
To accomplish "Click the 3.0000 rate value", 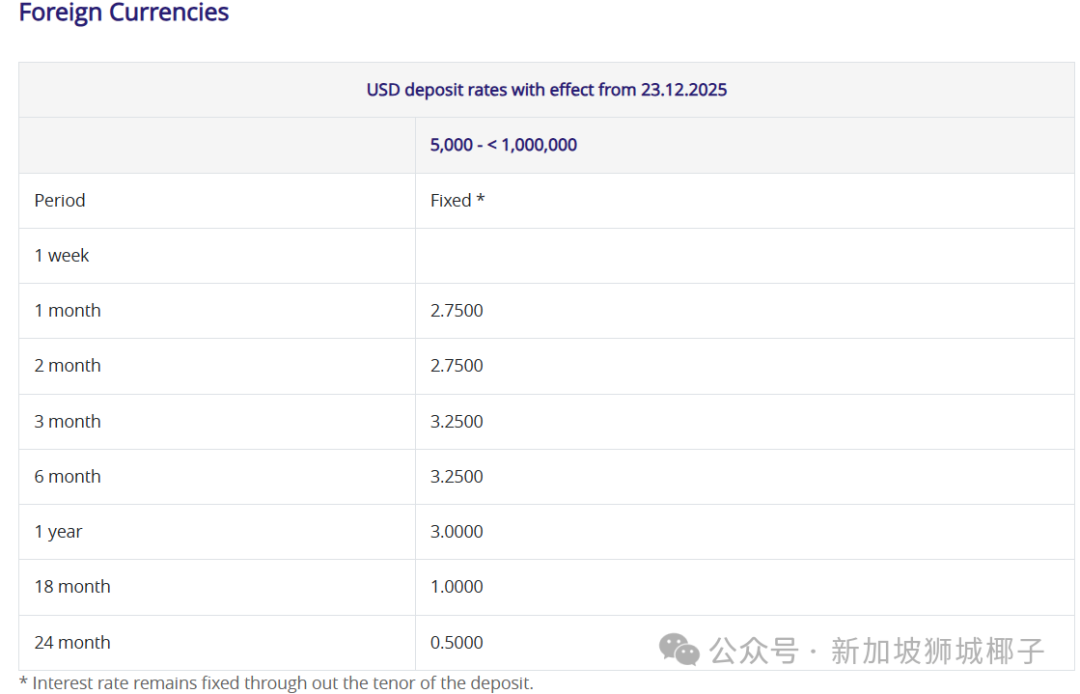I will pos(456,532).
